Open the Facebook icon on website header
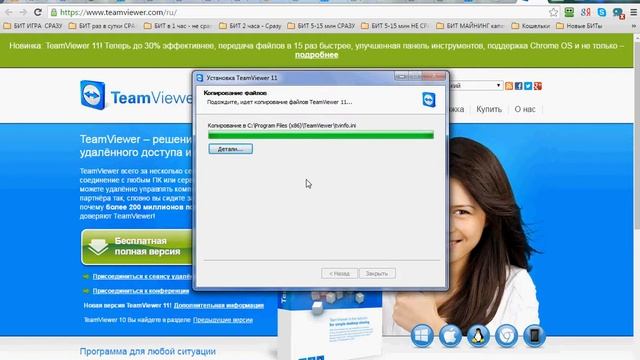This screenshot has height=360, width=640. (518, 86)
